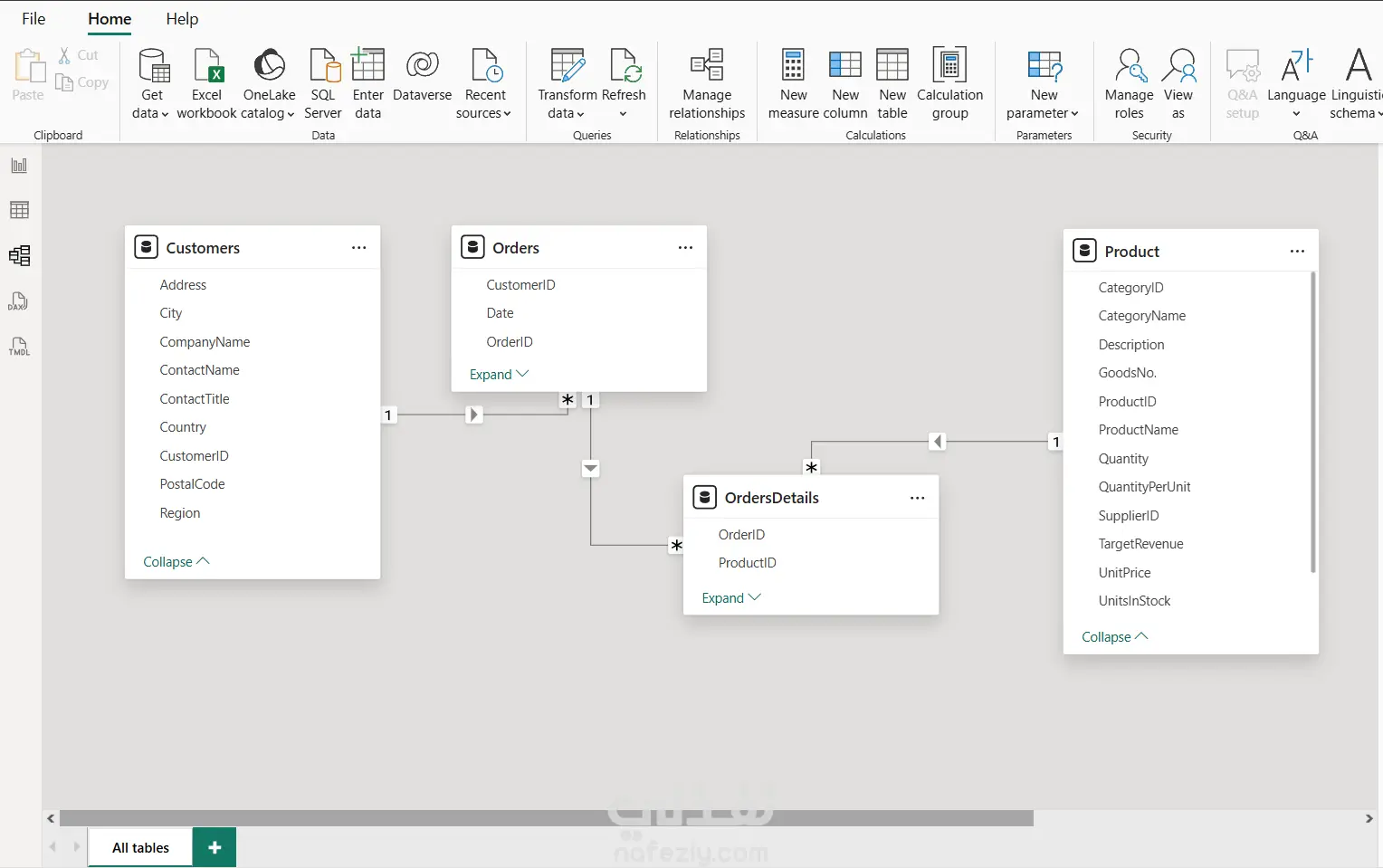Open the File menu
This screenshot has height=868, width=1383.
tap(33, 19)
